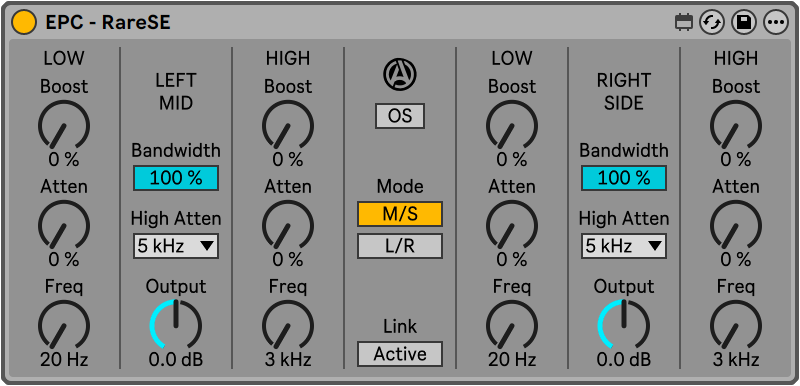Click Right Side Output knob
Image resolution: width=800 pixels, height=386 pixels.
click(x=623, y=324)
